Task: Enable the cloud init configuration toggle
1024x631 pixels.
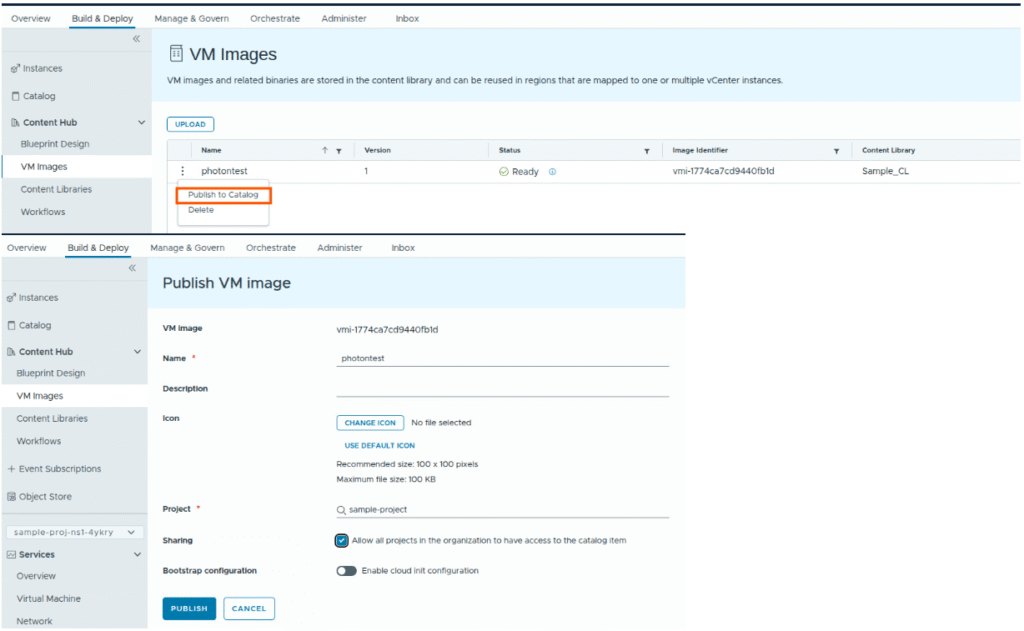Action: coord(347,571)
